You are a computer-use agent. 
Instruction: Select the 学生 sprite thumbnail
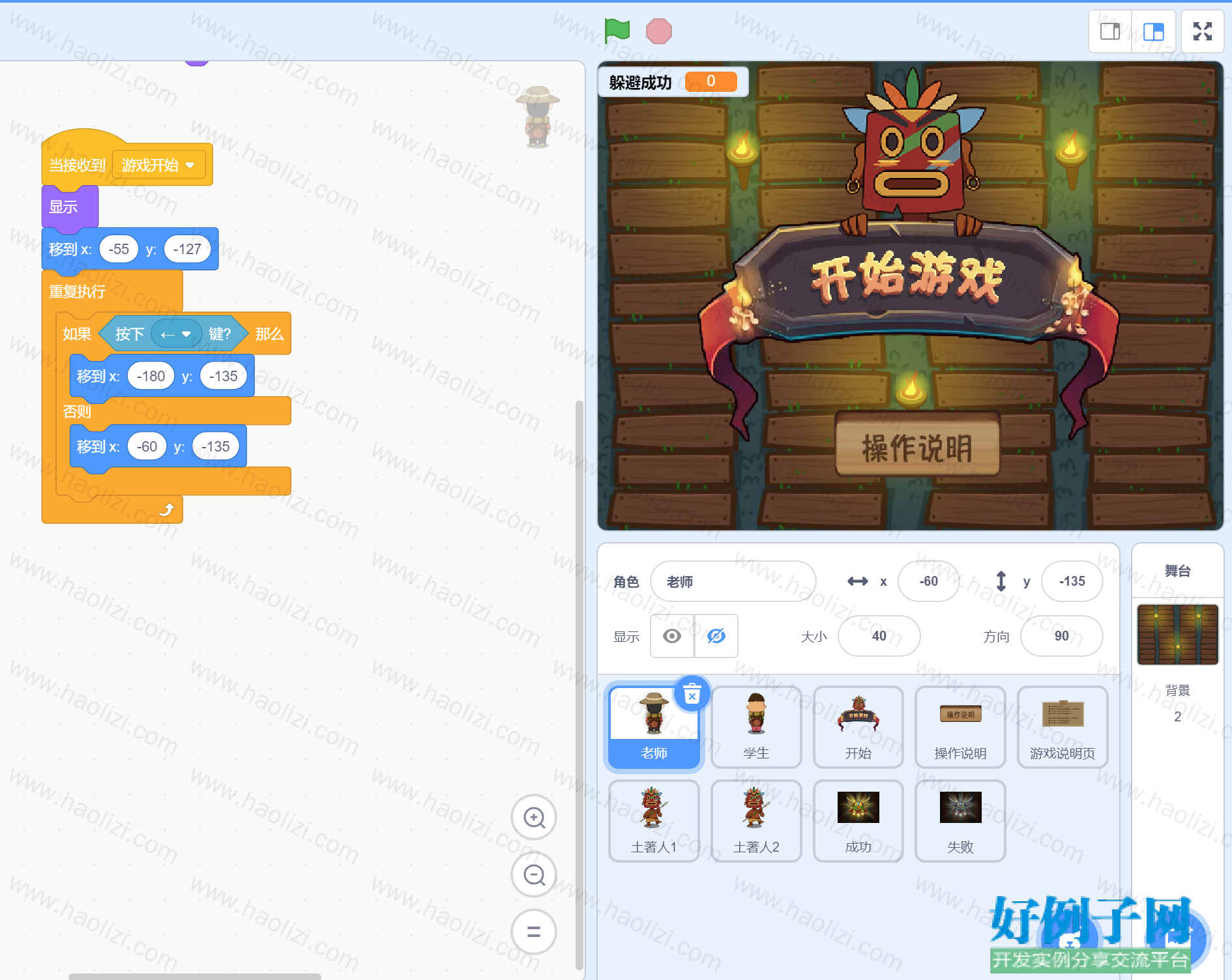[x=756, y=727]
